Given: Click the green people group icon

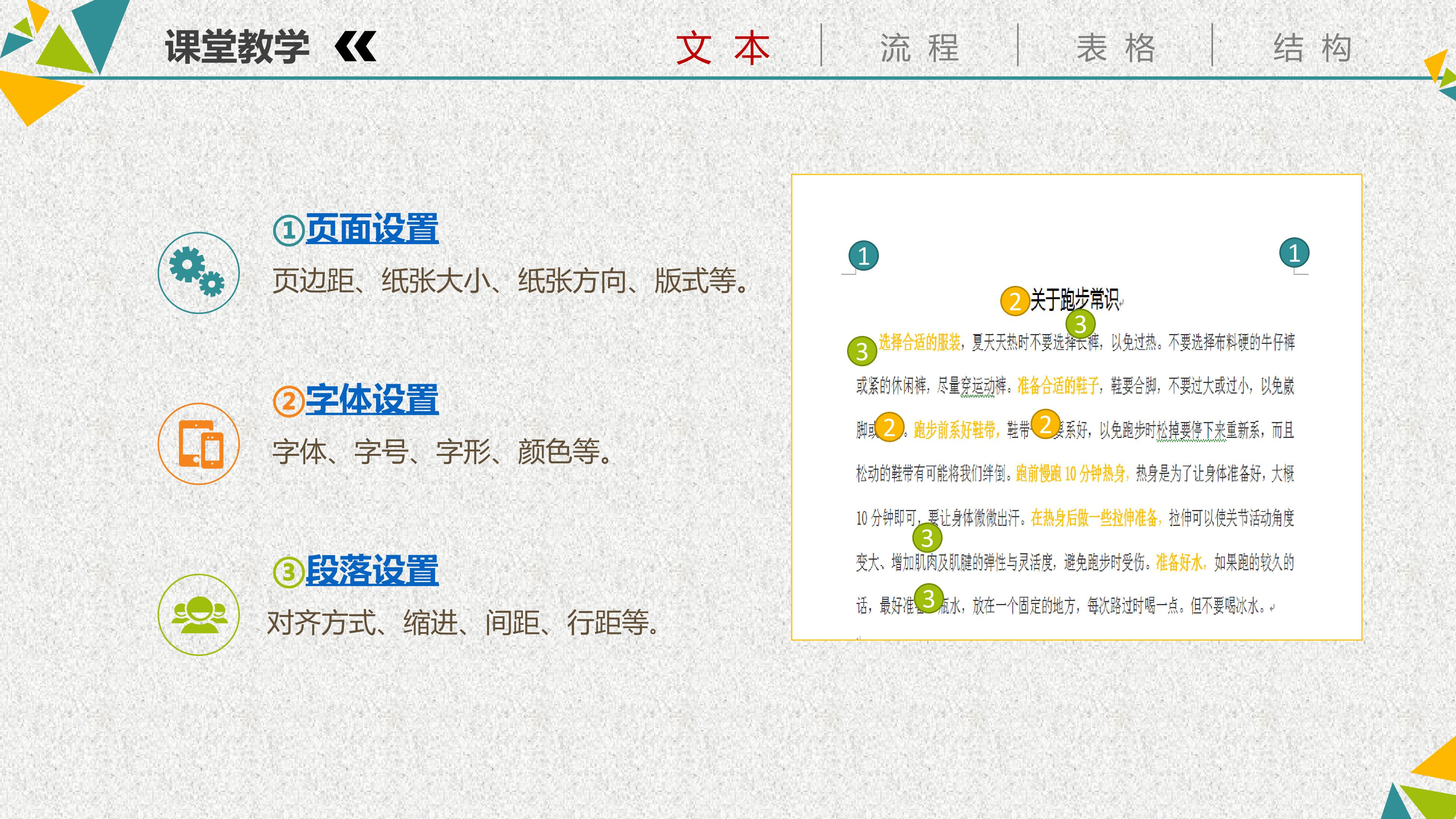Looking at the screenshot, I should tap(198, 615).
